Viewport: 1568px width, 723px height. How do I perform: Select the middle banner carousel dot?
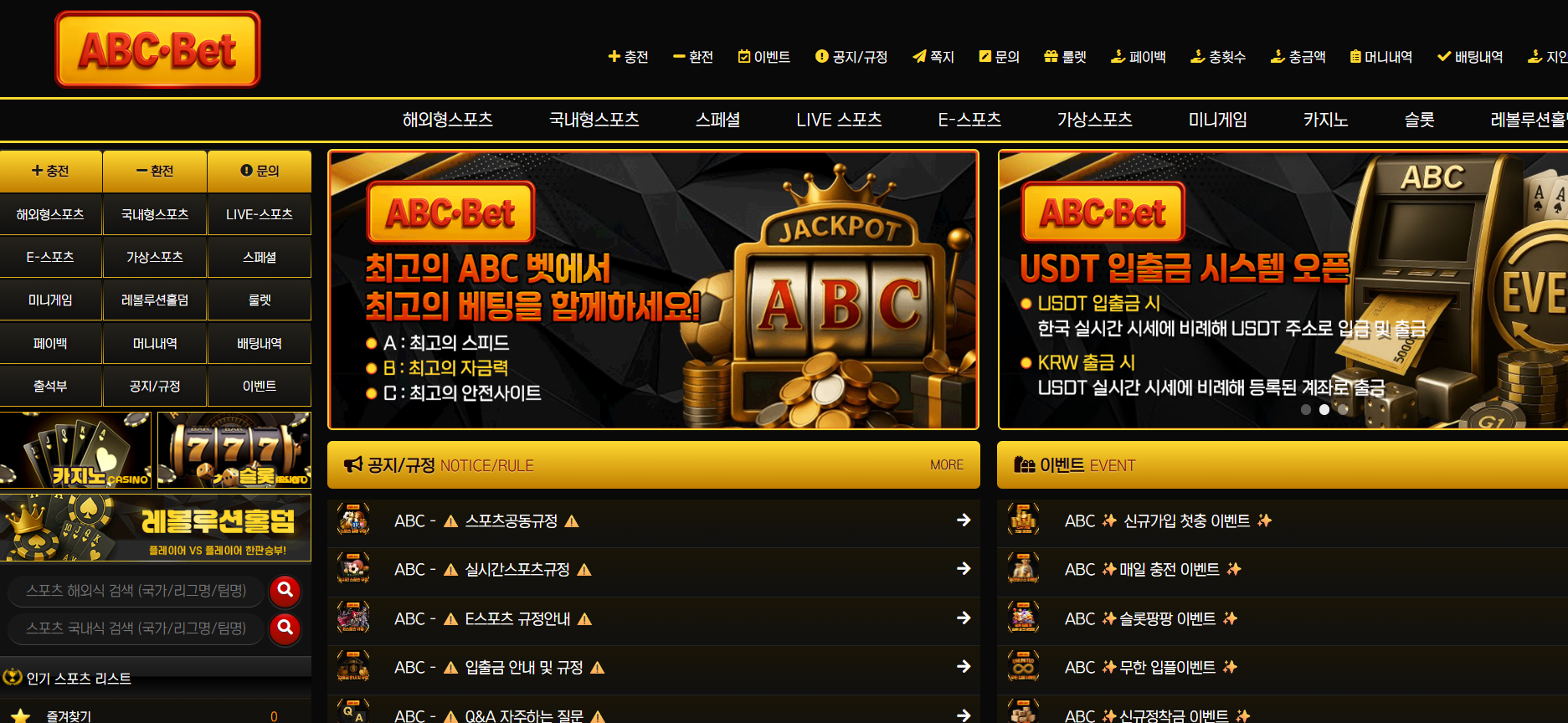(x=1324, y=410)
